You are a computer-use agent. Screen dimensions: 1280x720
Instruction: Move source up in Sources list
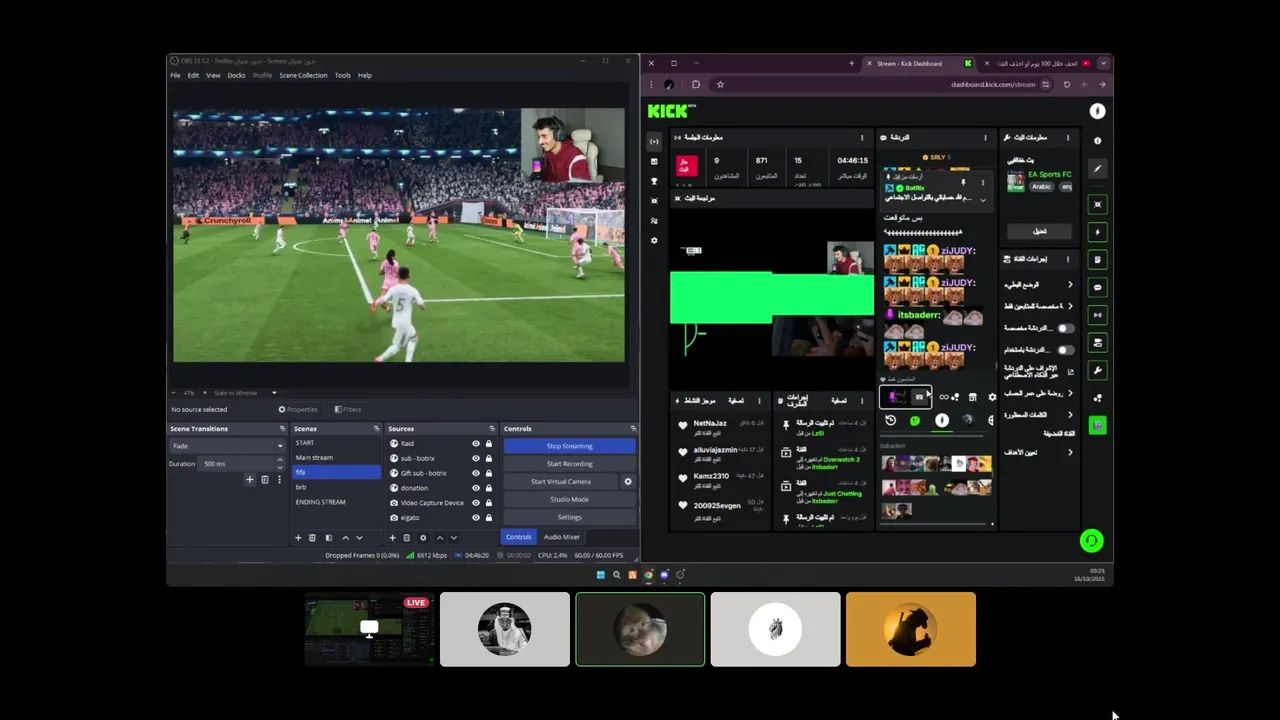pyautogui.click(x=439, y=538)
